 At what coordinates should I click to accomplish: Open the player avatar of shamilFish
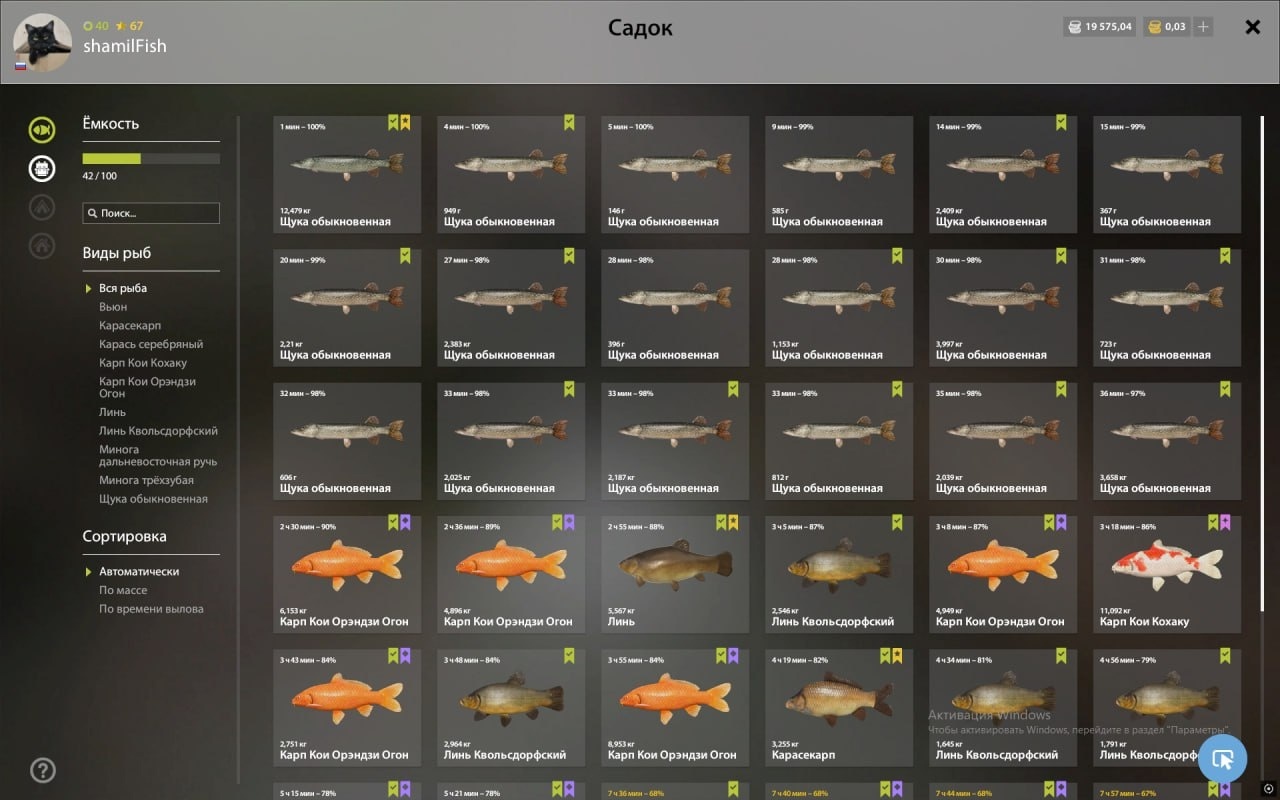pyautogui.click(x=42, y=43)
